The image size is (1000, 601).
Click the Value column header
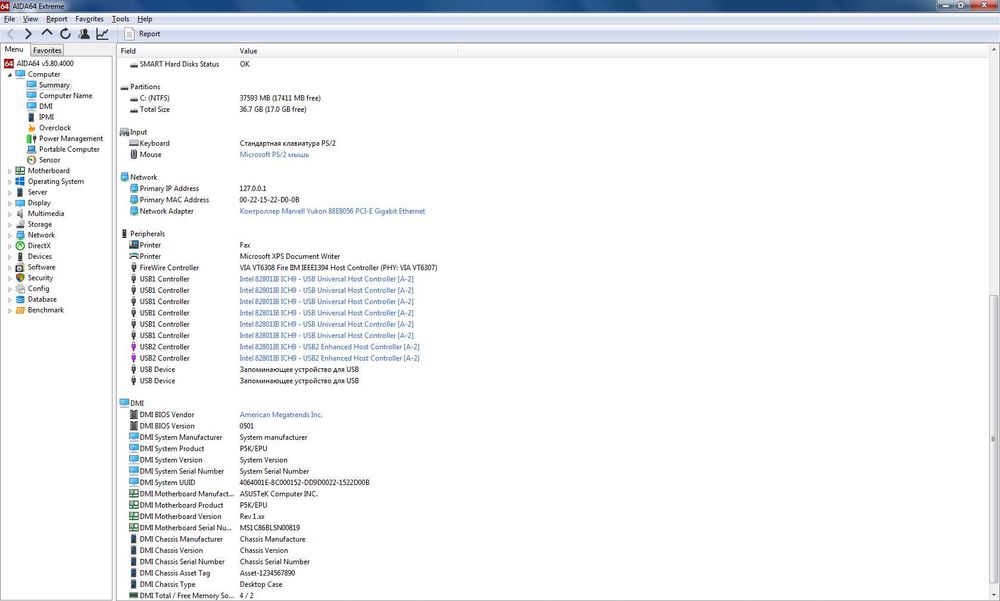click(x=347, y=51)
